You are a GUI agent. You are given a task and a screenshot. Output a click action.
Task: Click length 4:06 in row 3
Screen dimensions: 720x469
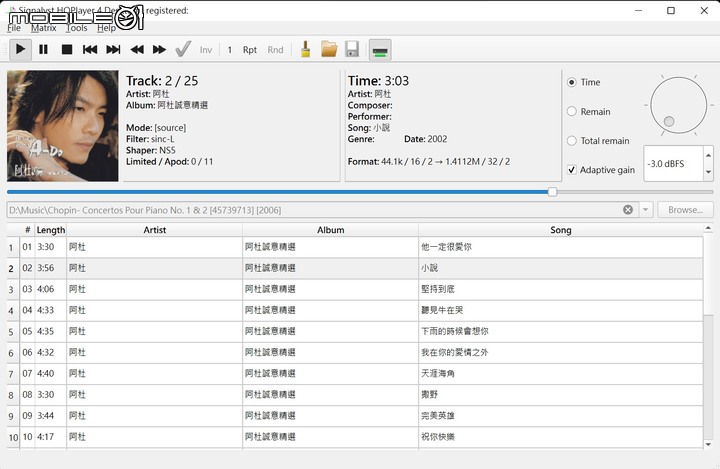point(45,289)
